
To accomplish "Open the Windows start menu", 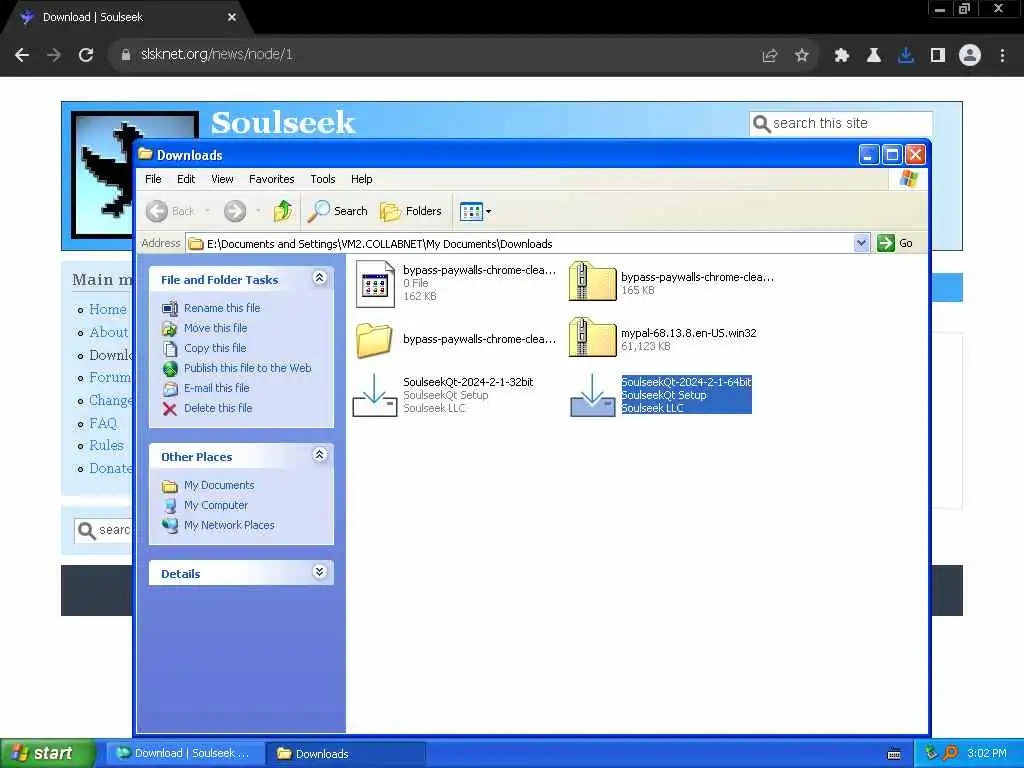I will [47, 753].
